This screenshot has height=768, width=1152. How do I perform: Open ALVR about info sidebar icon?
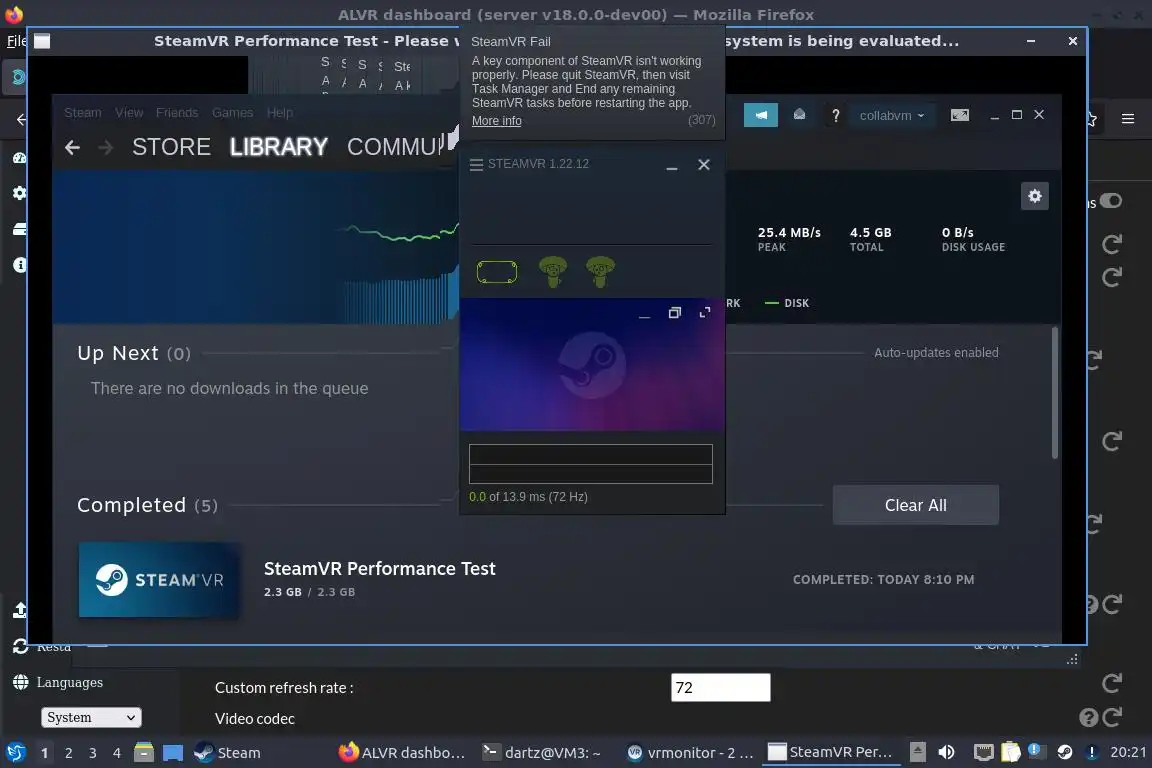tap(20, 265)
